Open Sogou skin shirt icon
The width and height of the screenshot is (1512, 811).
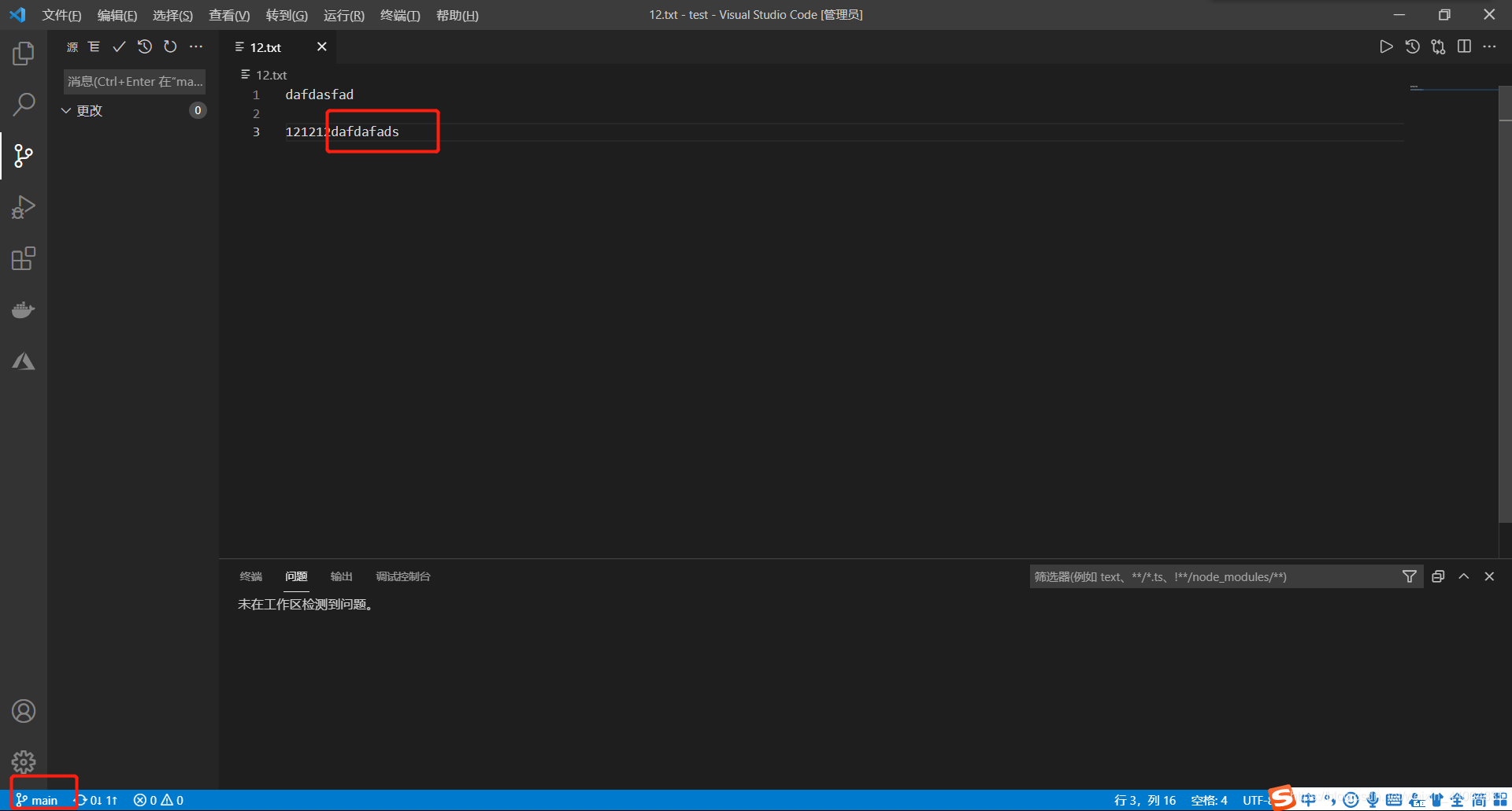click(1436, 800)
